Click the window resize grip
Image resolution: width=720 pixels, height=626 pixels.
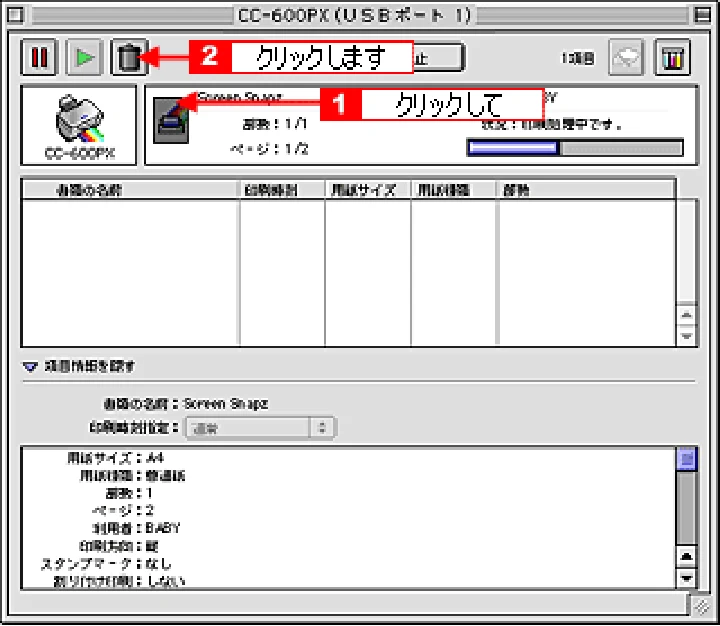(701, 606)
